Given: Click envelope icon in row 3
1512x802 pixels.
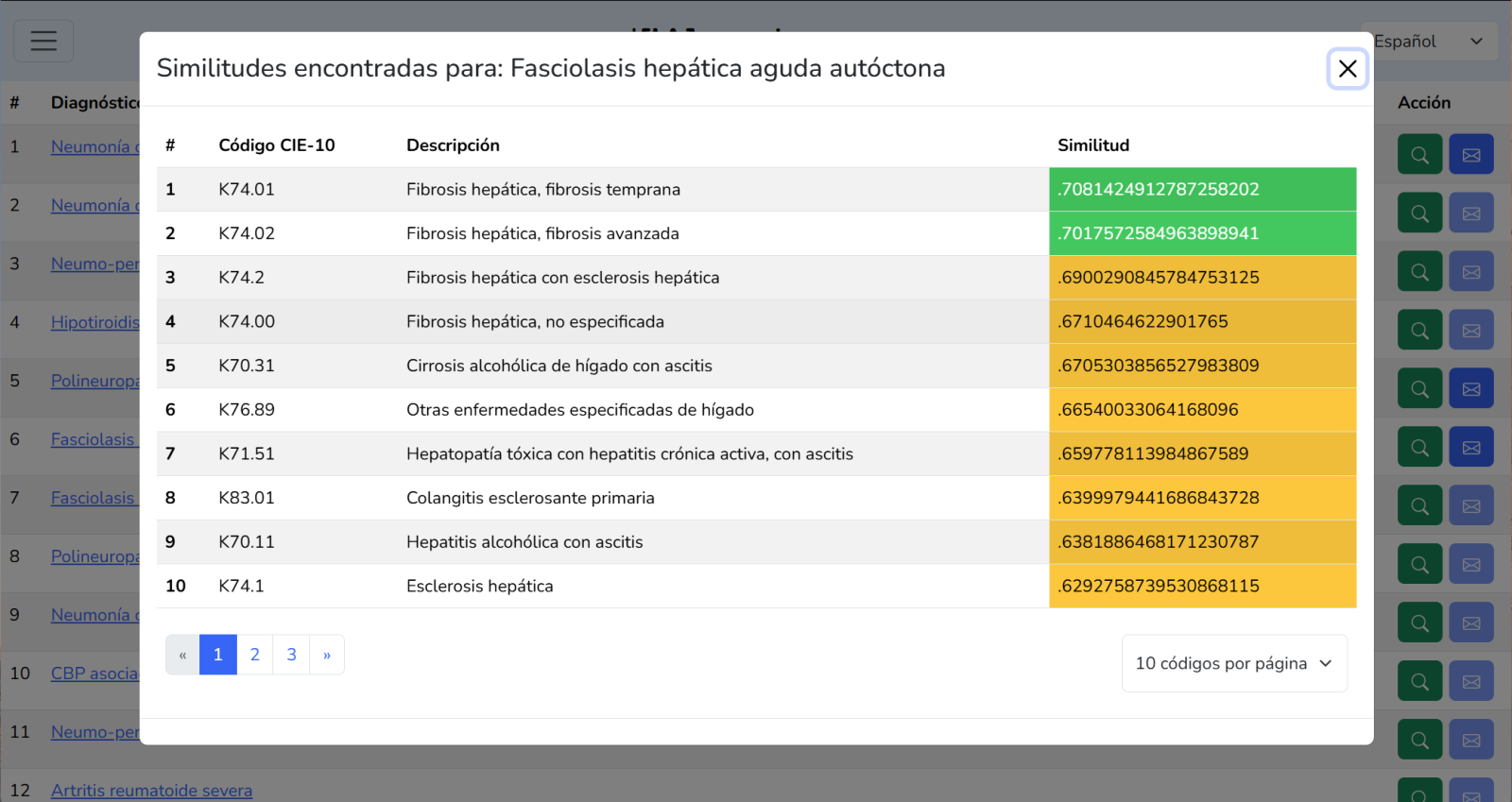Looking at the screenshot, I should tap(1471, 272).
